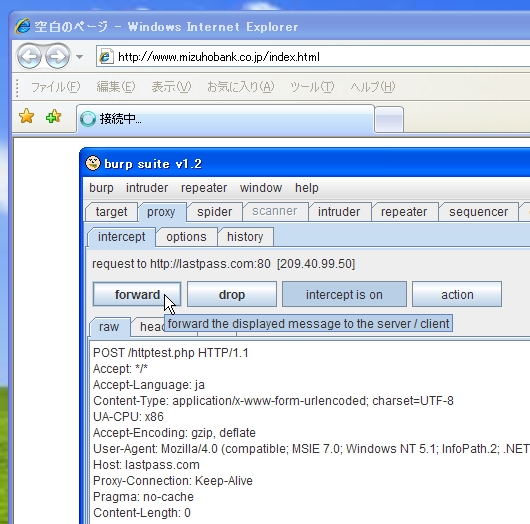Switch to the sequencer tab
Screen dimensions: 530x524
click(478, 212)
